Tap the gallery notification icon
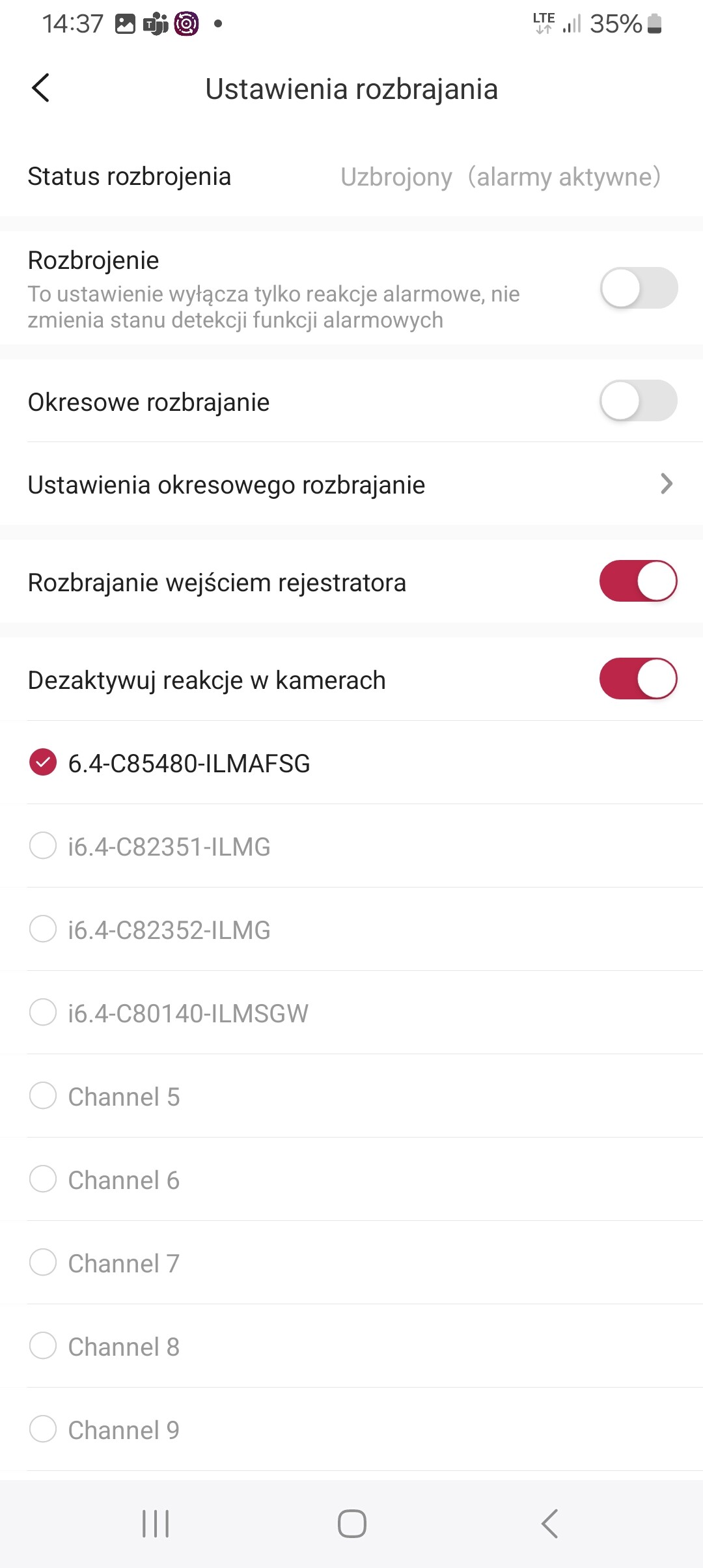The width and height of the screenshot is (703, 1568). pos(125,24)
